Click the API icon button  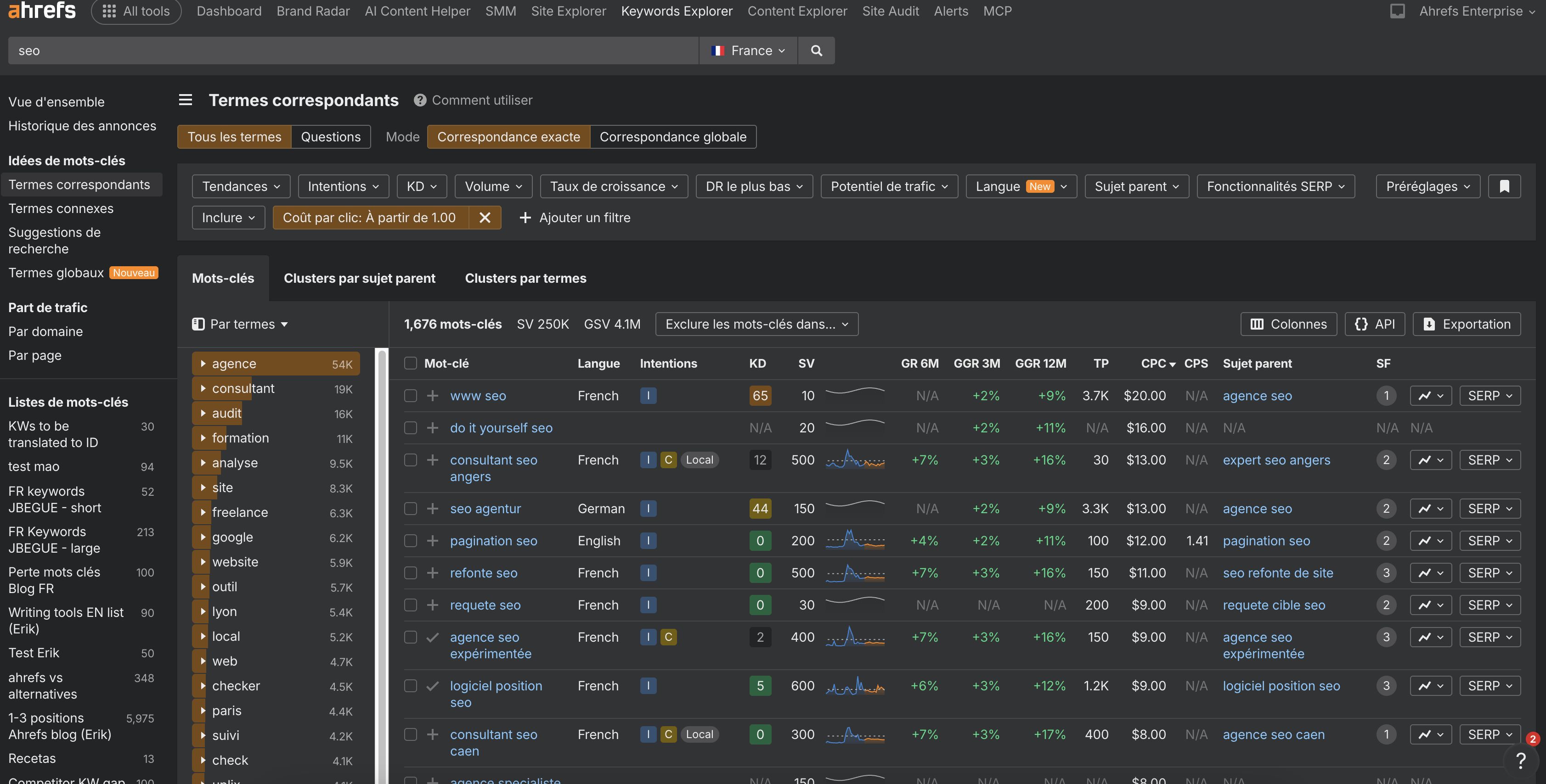(x=1374, y=324)
